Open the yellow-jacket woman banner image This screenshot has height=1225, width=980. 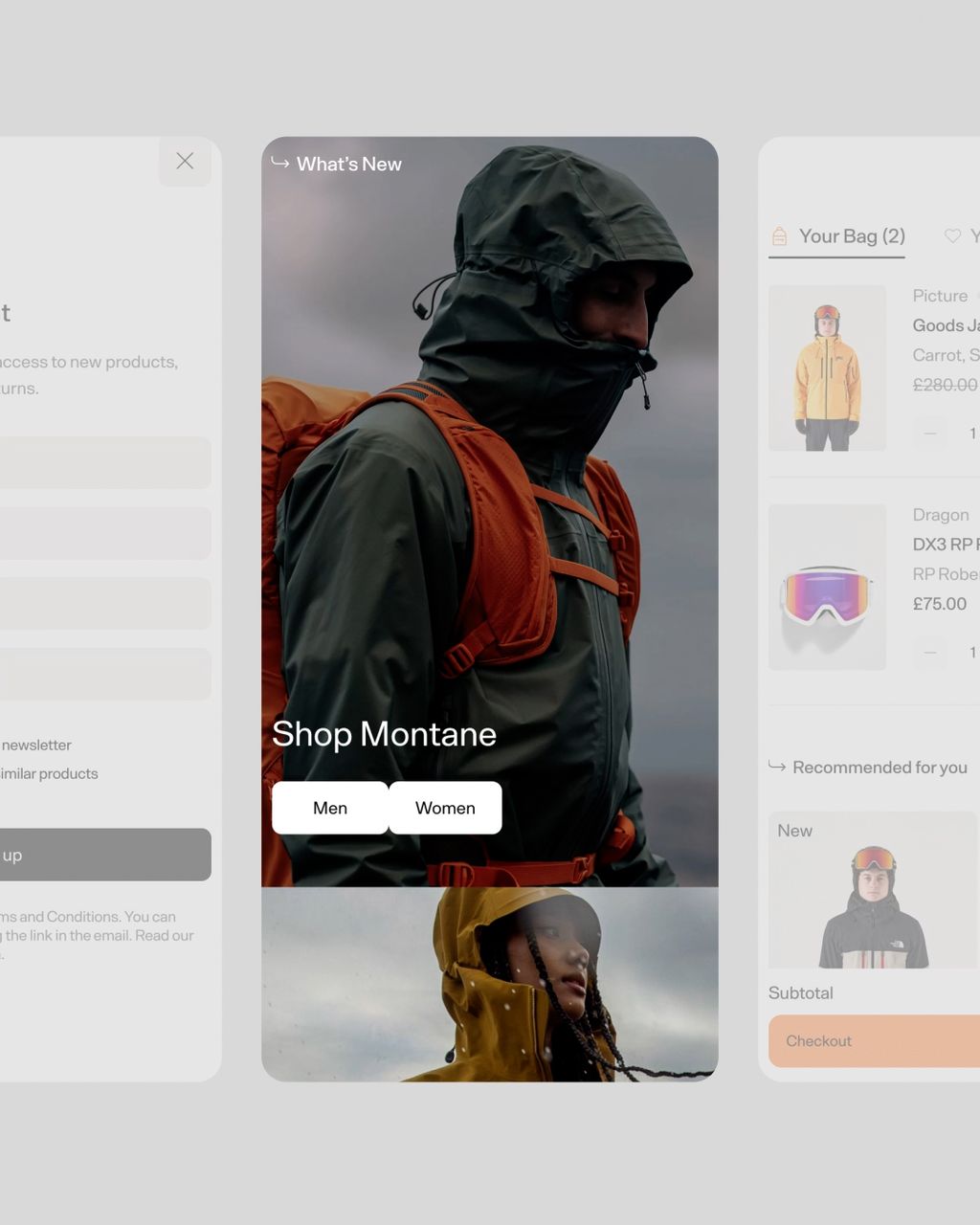point(490,984)
